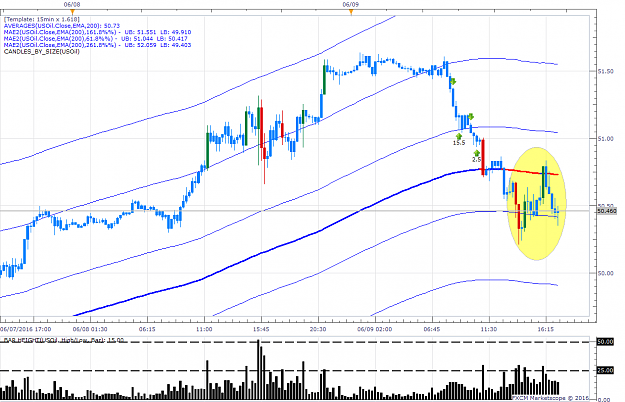The width and height of the screenshot is (625, 402).
Task: Click the 06/07/2016 17:00 time label
Action: (26, 329)
